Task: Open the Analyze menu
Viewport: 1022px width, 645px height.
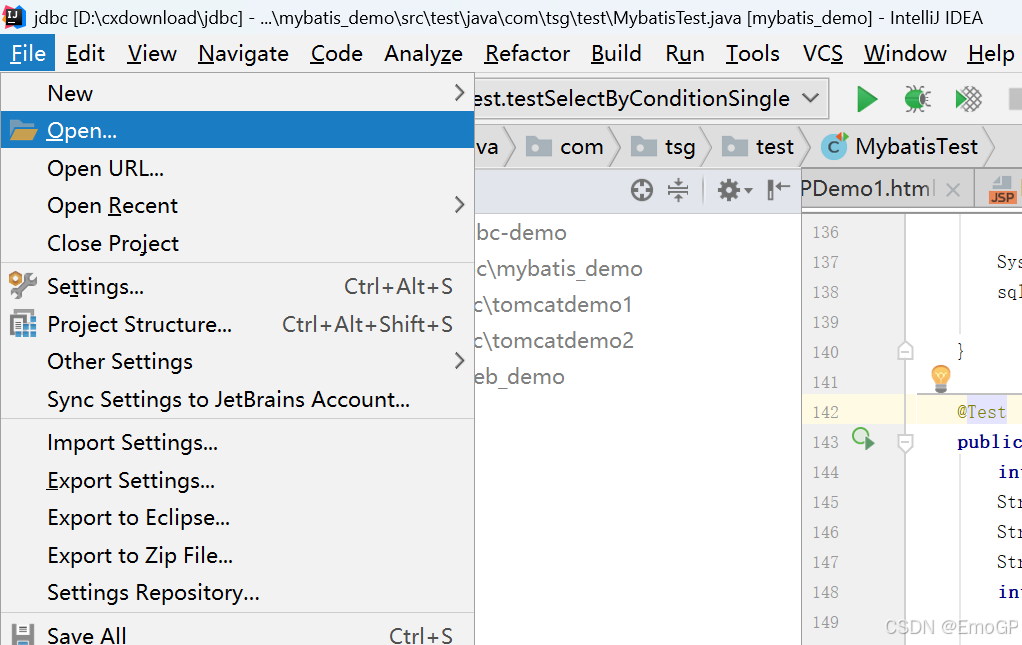Action: tap(424, 53)
